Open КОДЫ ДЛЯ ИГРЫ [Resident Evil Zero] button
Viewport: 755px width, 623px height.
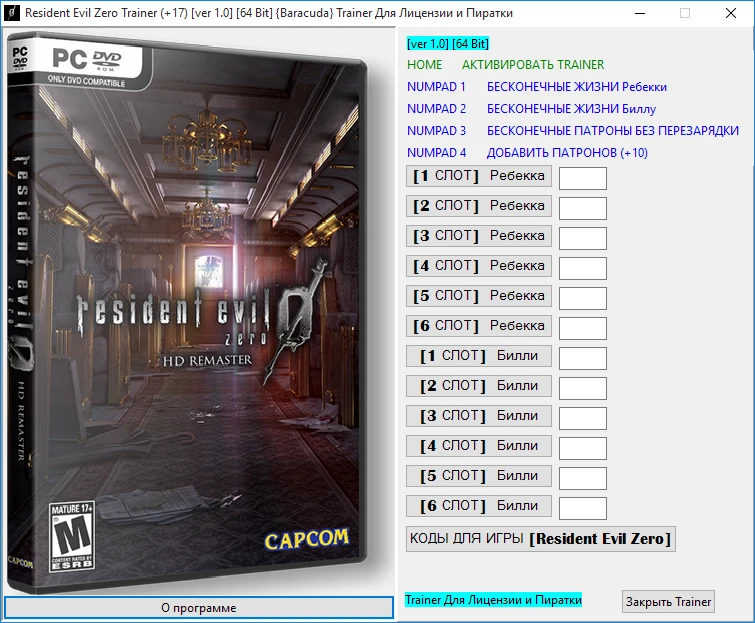pyautogui.click(x=541, y=539)
